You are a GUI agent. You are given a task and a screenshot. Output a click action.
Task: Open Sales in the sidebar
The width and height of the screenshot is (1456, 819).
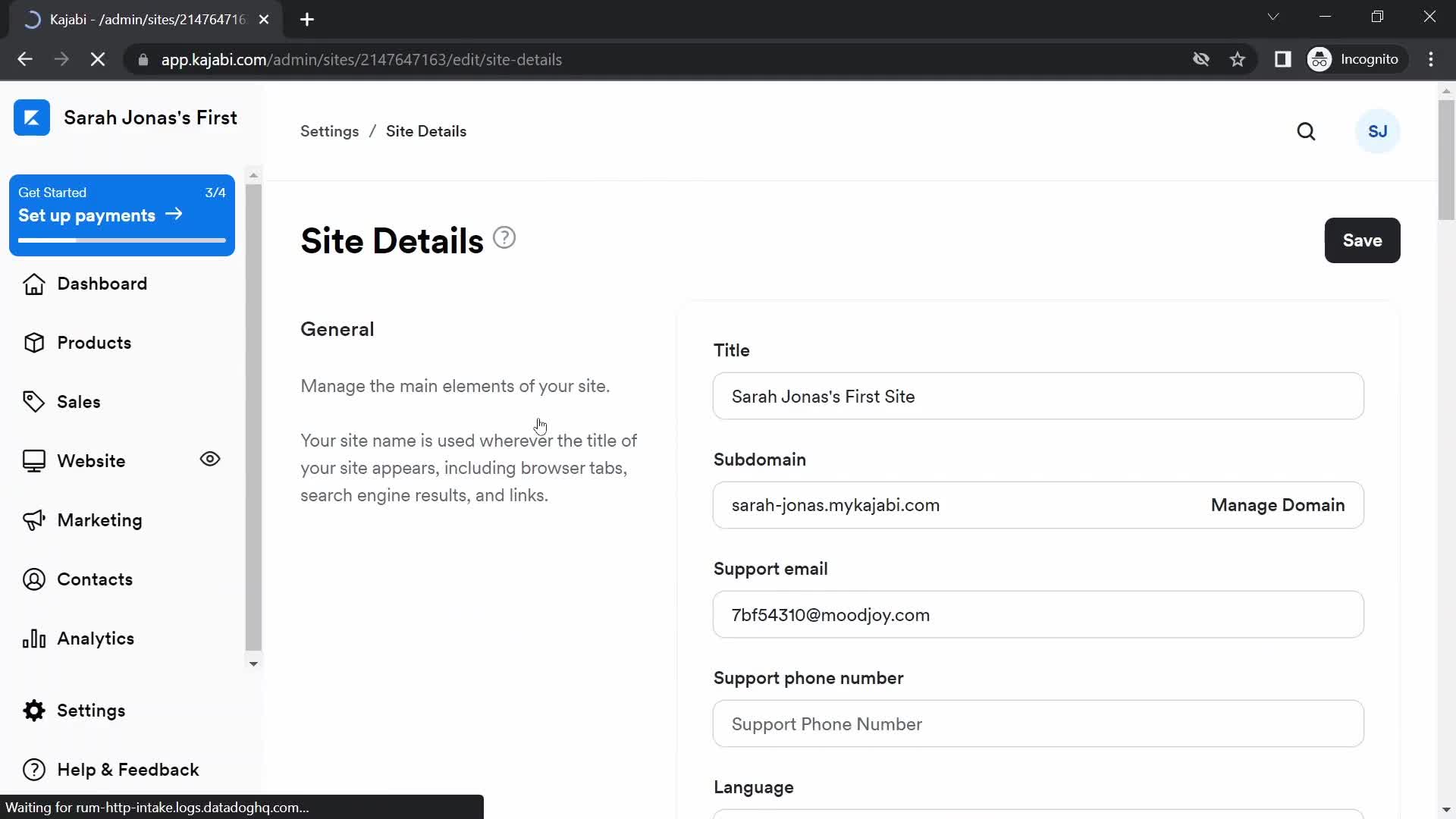79,402
